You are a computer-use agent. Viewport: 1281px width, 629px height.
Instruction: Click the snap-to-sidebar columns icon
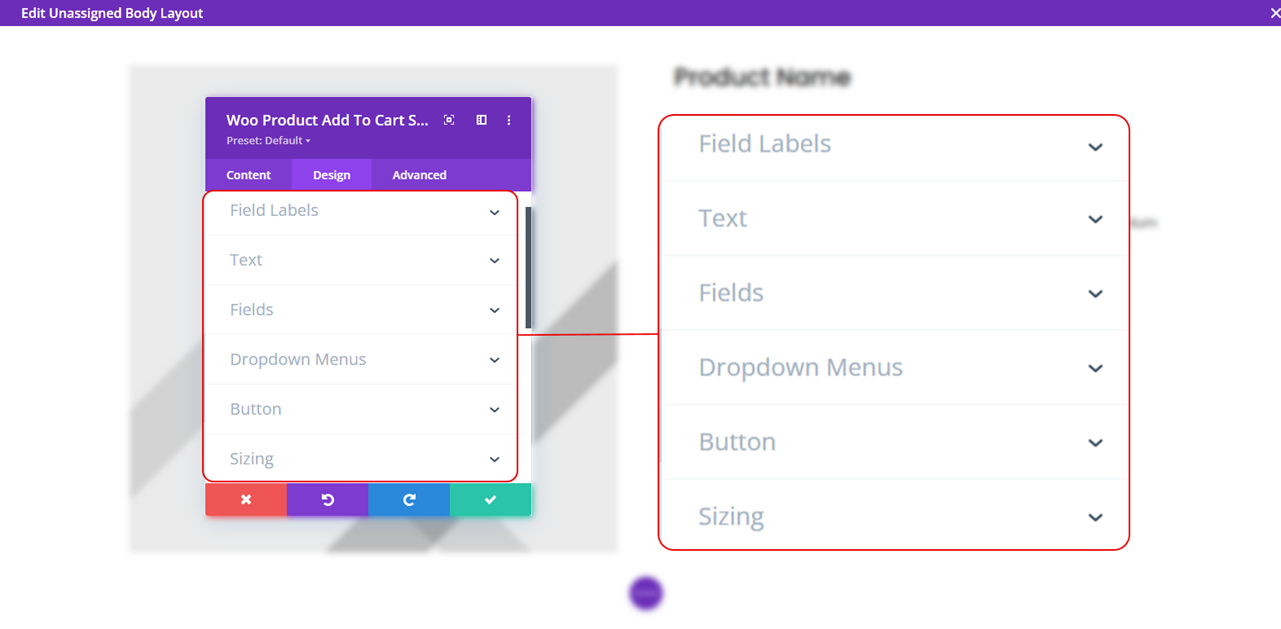481,120
